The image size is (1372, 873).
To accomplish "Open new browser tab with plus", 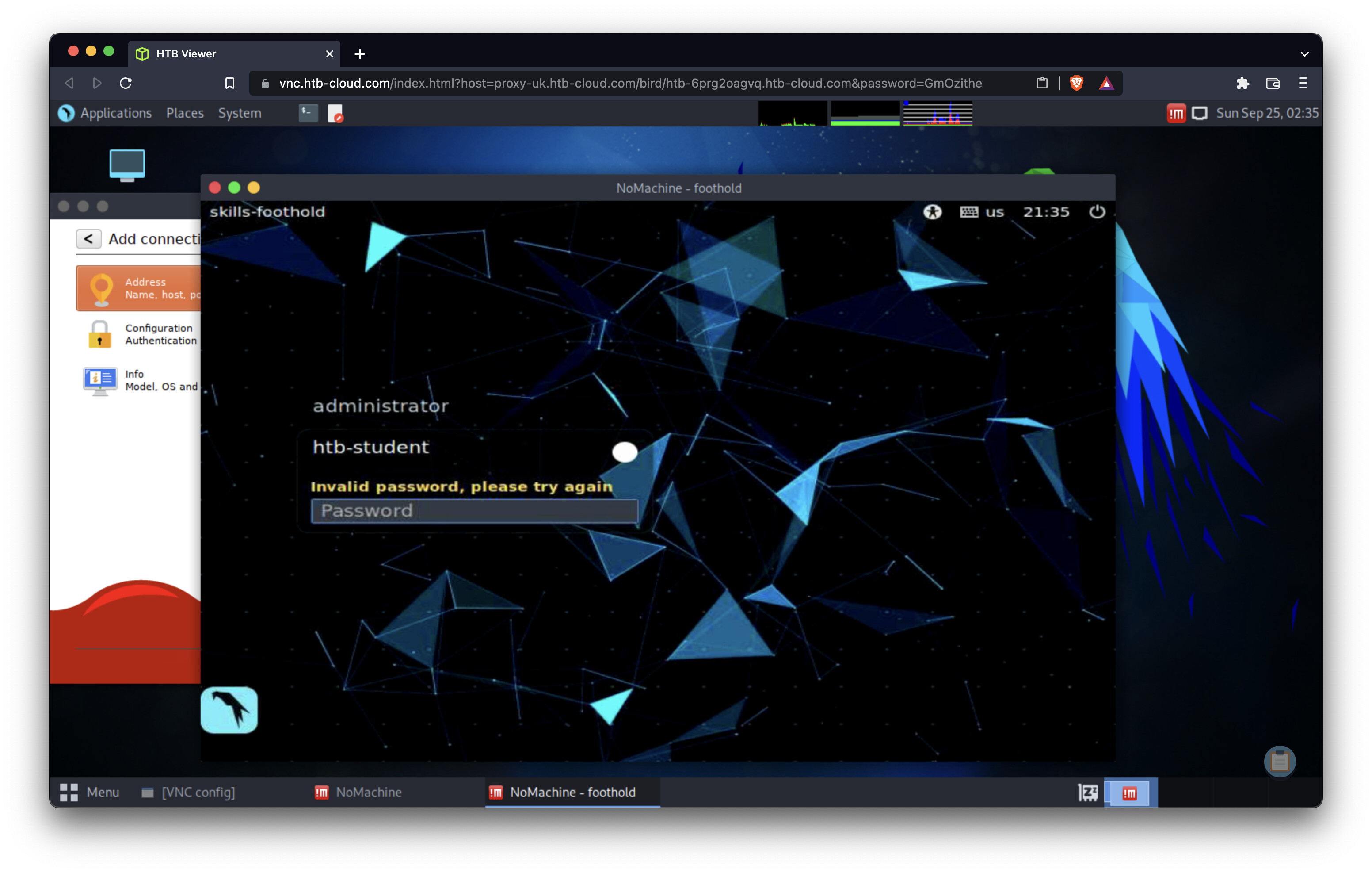I will pos(359,54).
